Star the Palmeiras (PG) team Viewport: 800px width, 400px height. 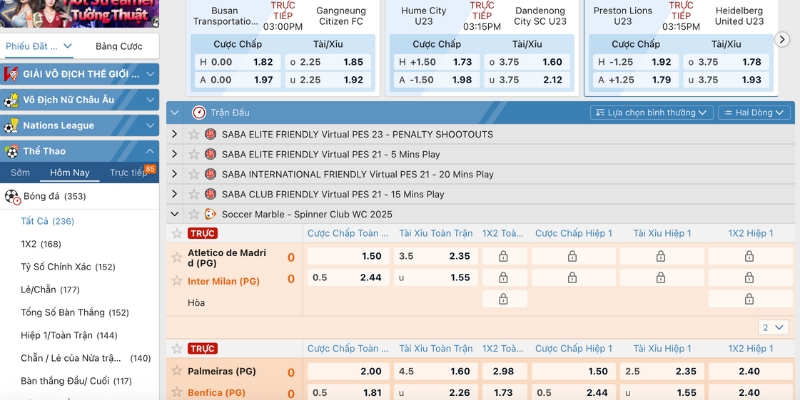pos(177,371)
